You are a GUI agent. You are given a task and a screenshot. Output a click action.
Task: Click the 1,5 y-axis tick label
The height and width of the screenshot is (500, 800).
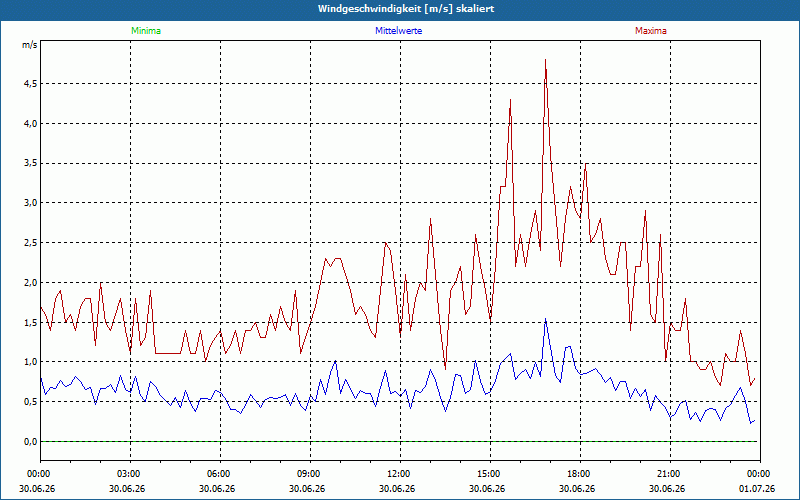[31, 322]
